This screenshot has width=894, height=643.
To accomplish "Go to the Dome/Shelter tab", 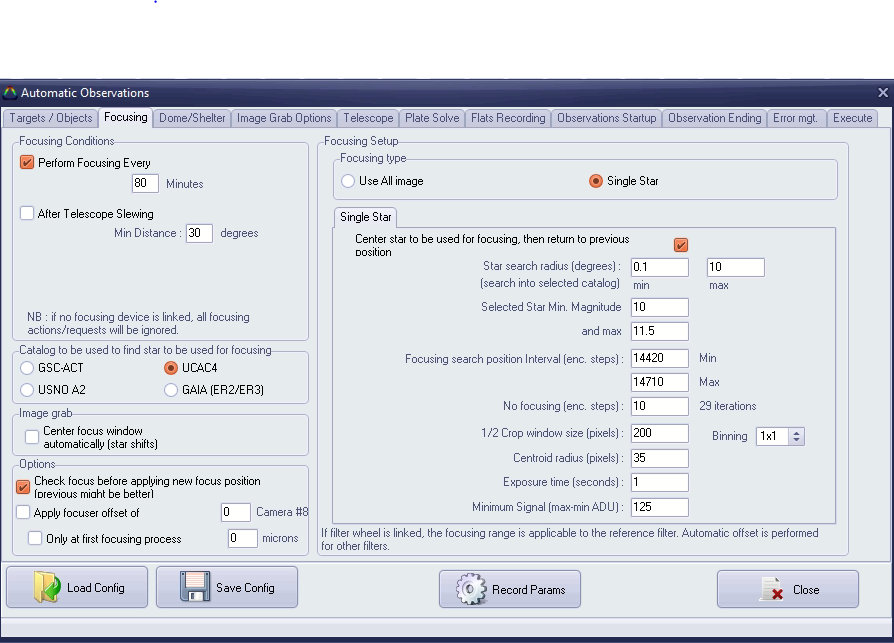I will pyautogui.click(x=192, y=118).
